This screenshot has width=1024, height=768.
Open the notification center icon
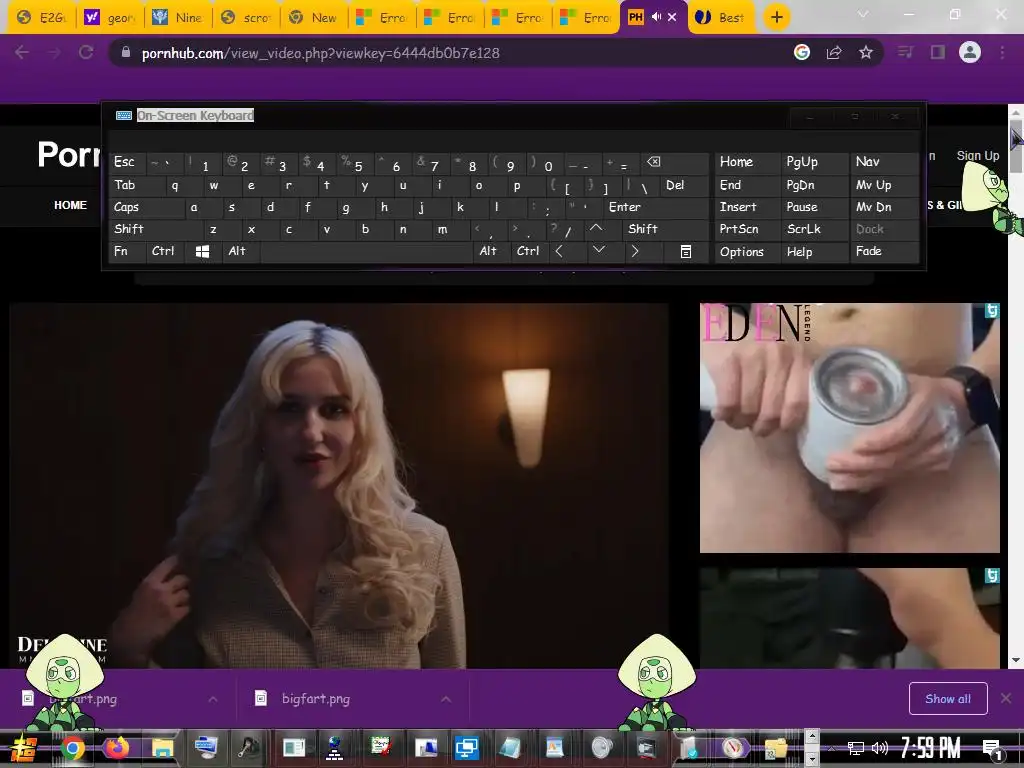click(993, 748)
